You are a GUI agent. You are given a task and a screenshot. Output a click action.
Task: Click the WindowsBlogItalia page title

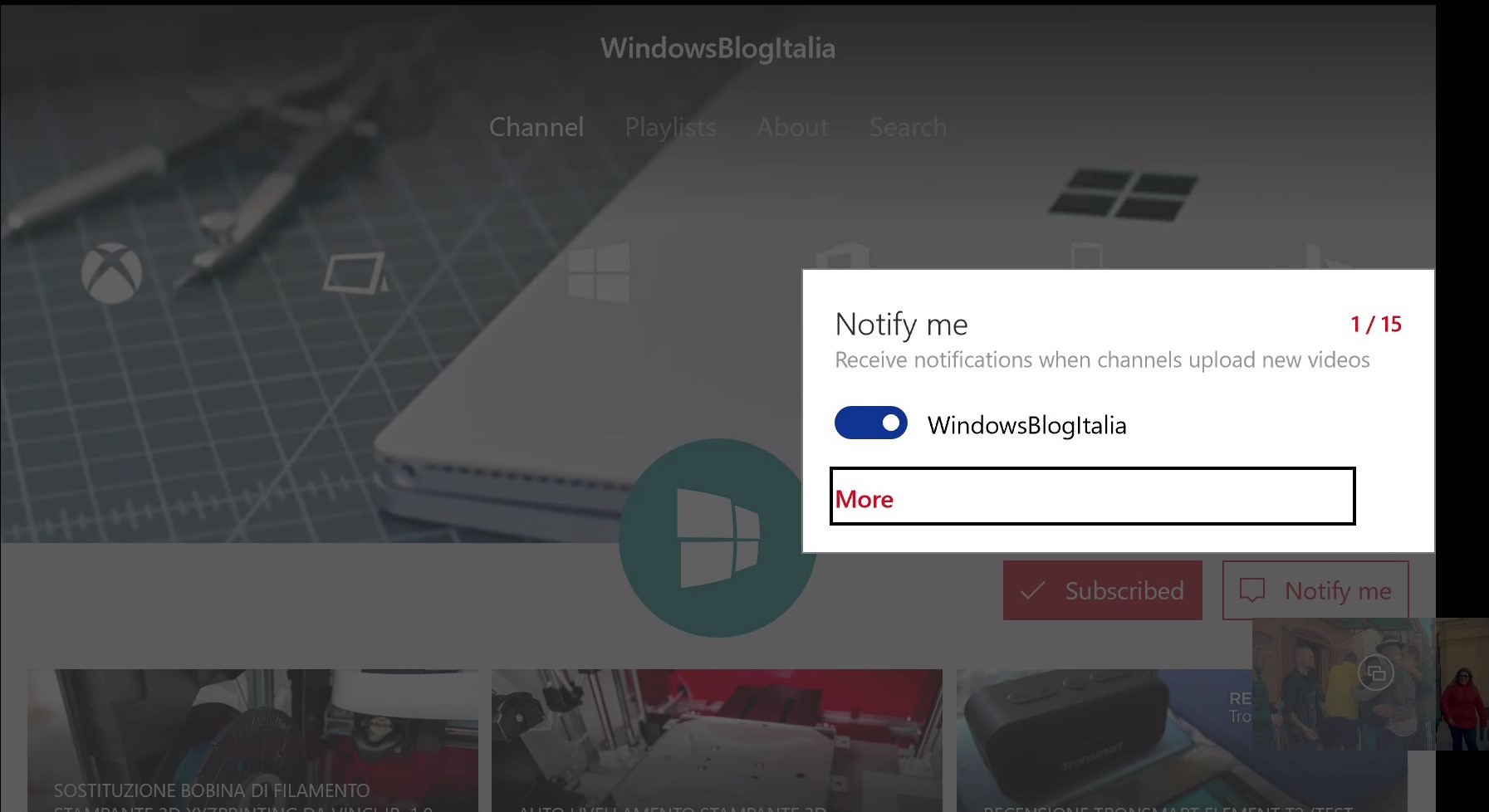(x=718, y=48)
